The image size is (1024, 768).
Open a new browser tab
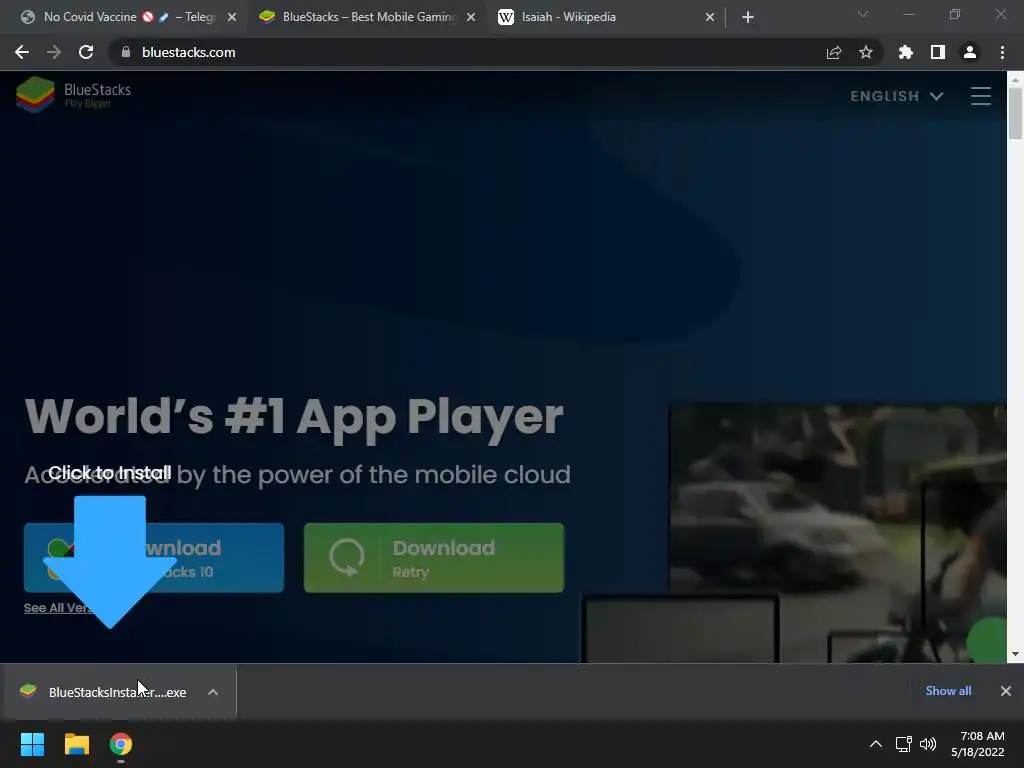(748, 17)
